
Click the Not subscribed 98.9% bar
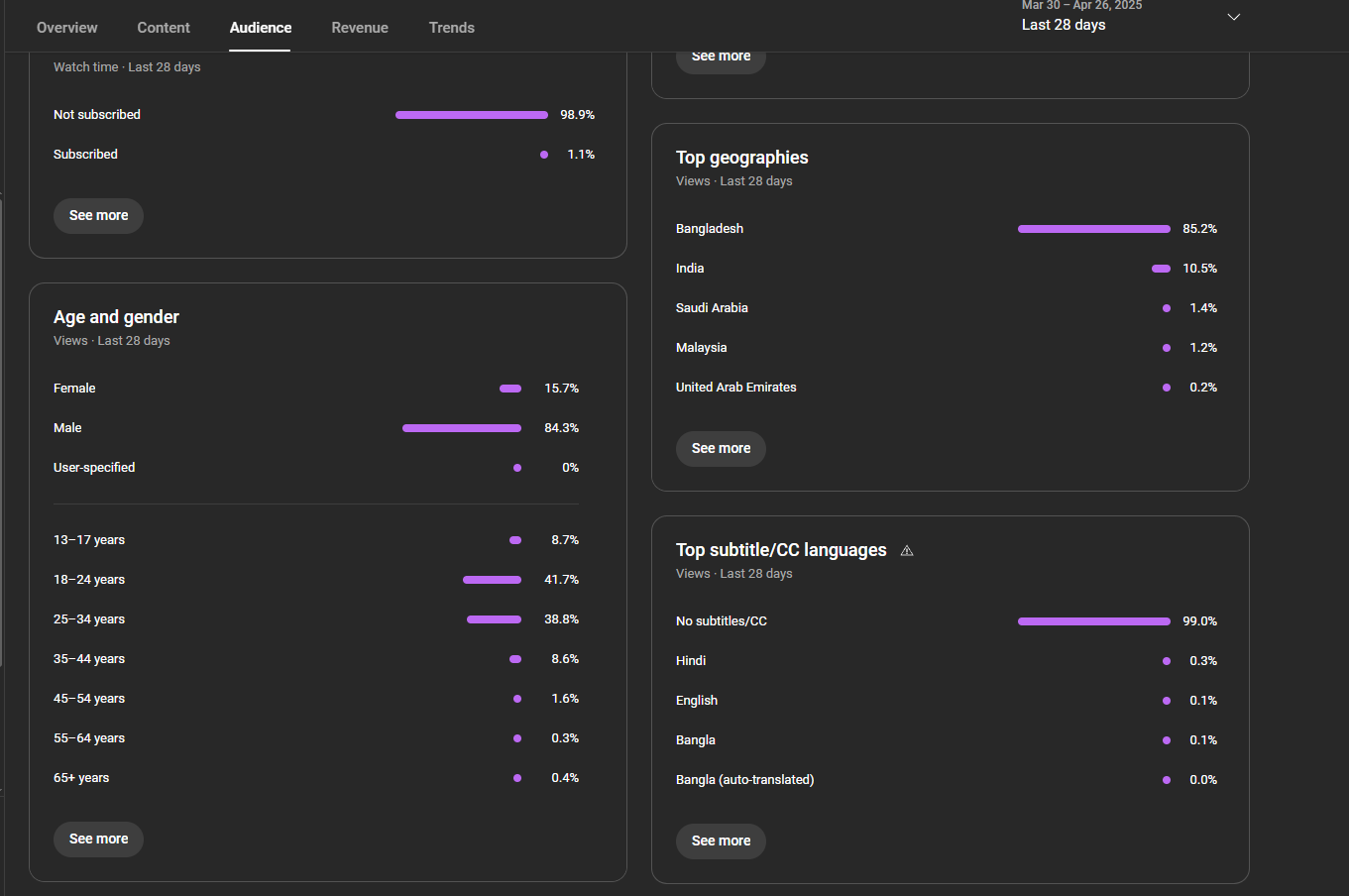(472, 115)
